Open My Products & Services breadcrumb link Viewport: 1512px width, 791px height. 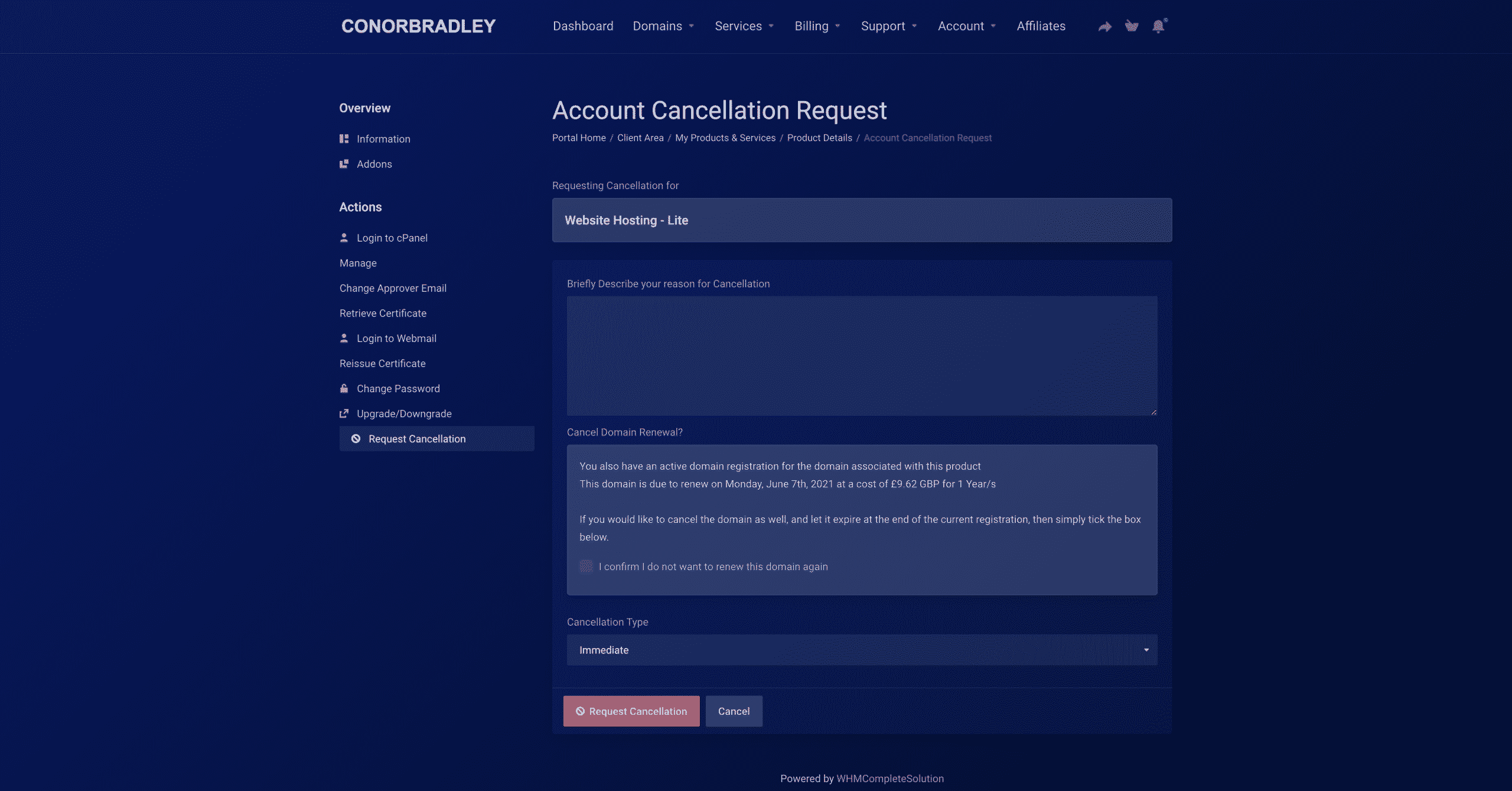[x=725, y=138]
